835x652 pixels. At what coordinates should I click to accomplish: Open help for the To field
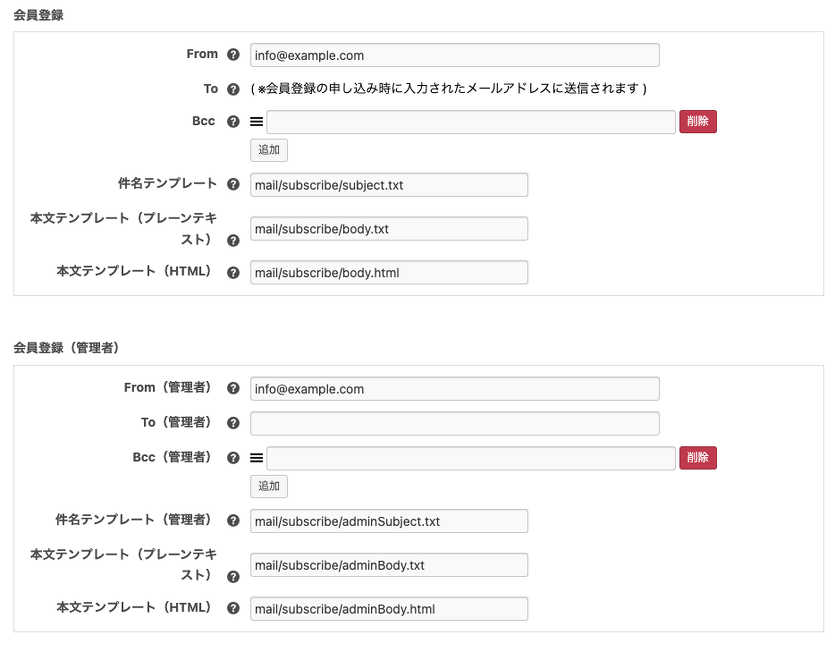pyautogui.click(x=233, y=88)
